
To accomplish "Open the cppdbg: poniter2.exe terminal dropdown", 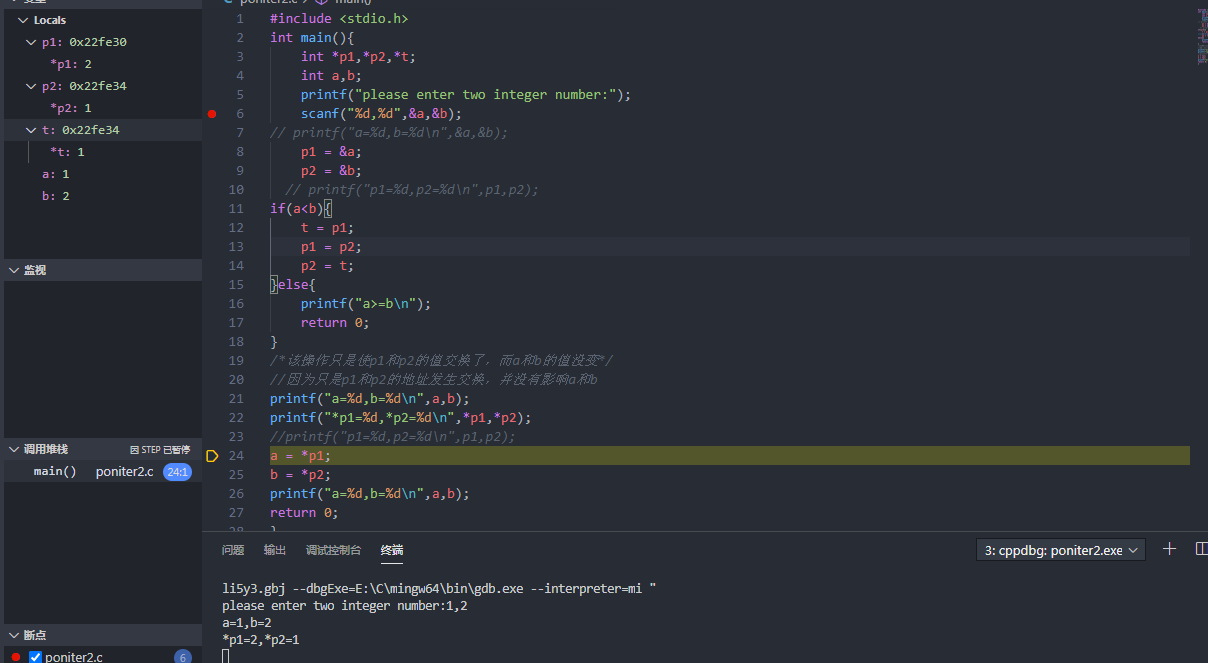I will [x=1060, y=550].
